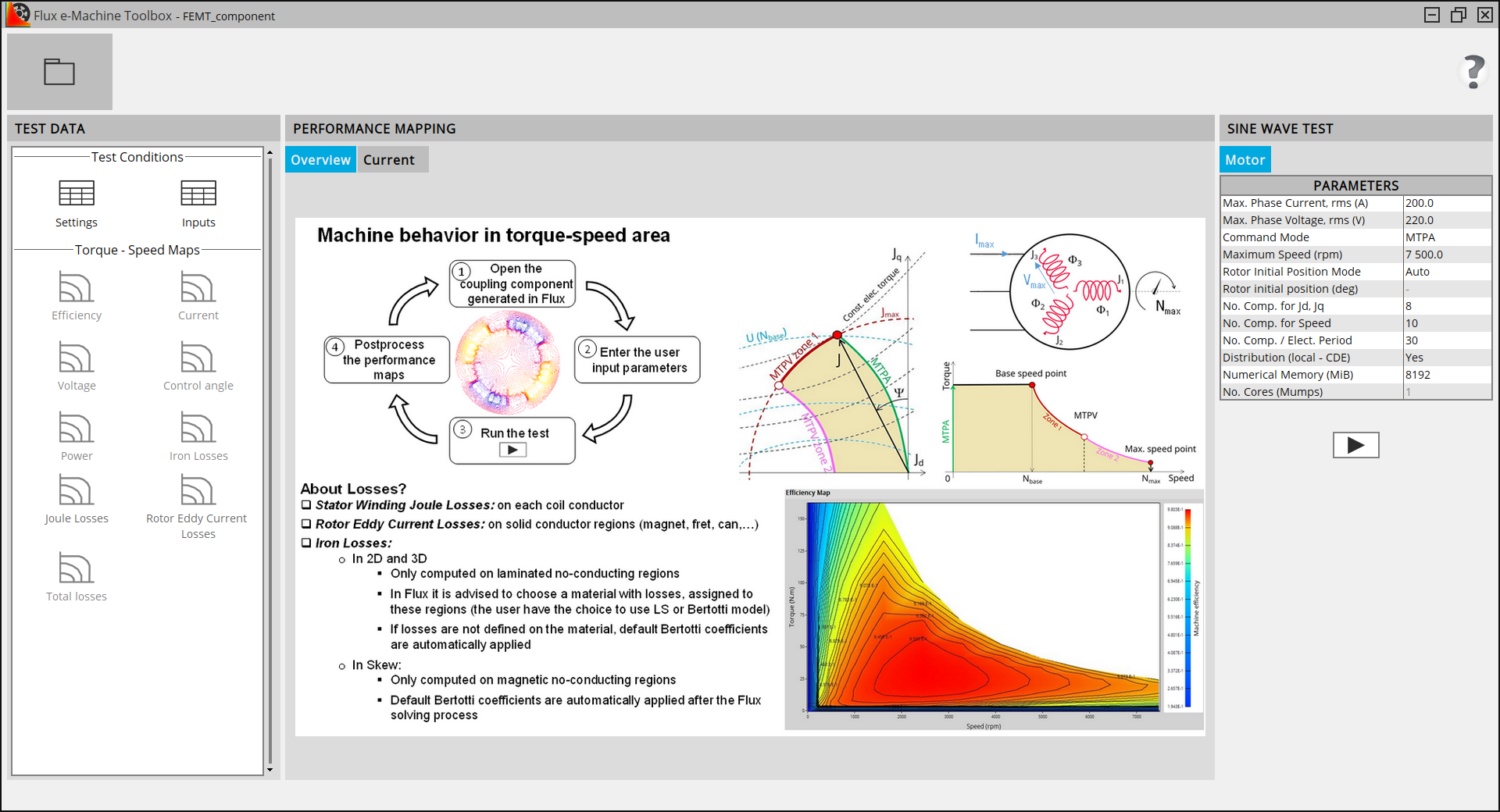
Task: Run the test with the play button
Action: pyautogui.click(x=1355, y=445)
